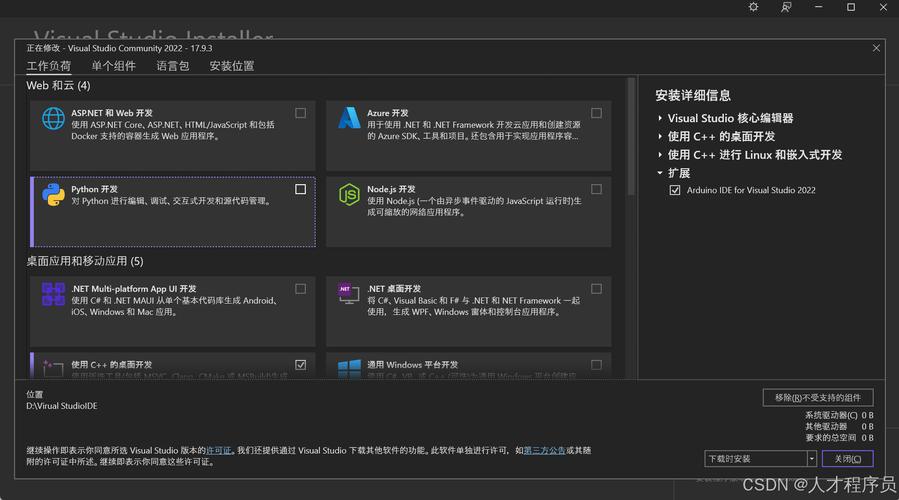Open the 许可证 link

click(x=219, y=451)
